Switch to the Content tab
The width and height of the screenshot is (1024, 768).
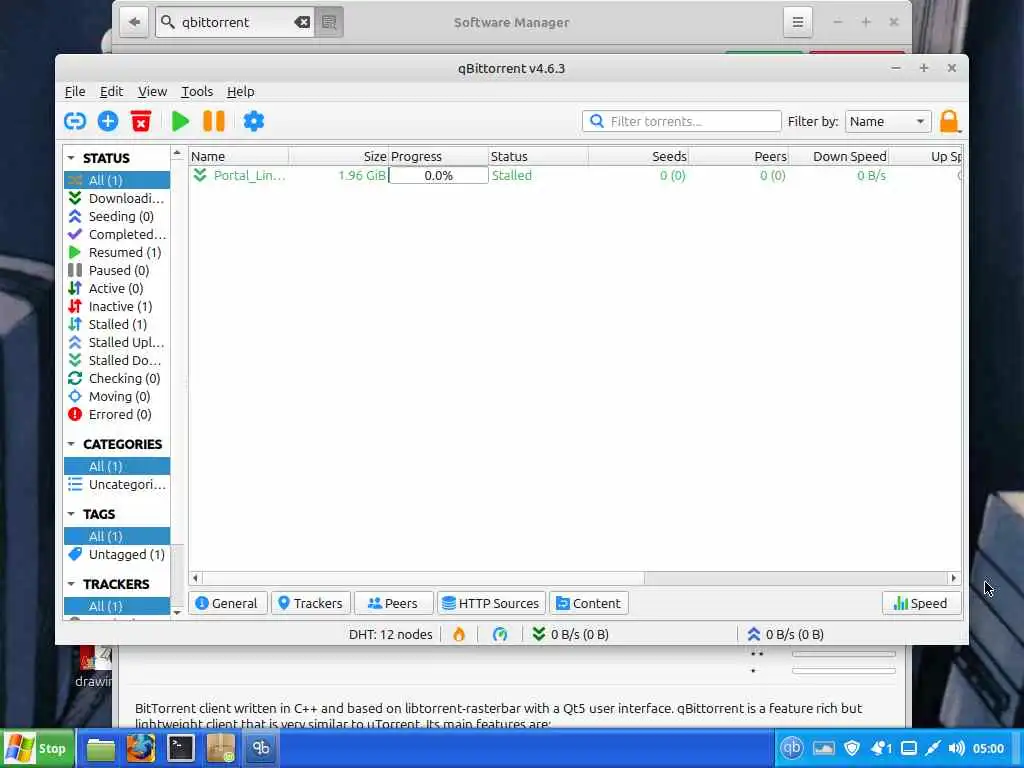click(588, 603)
